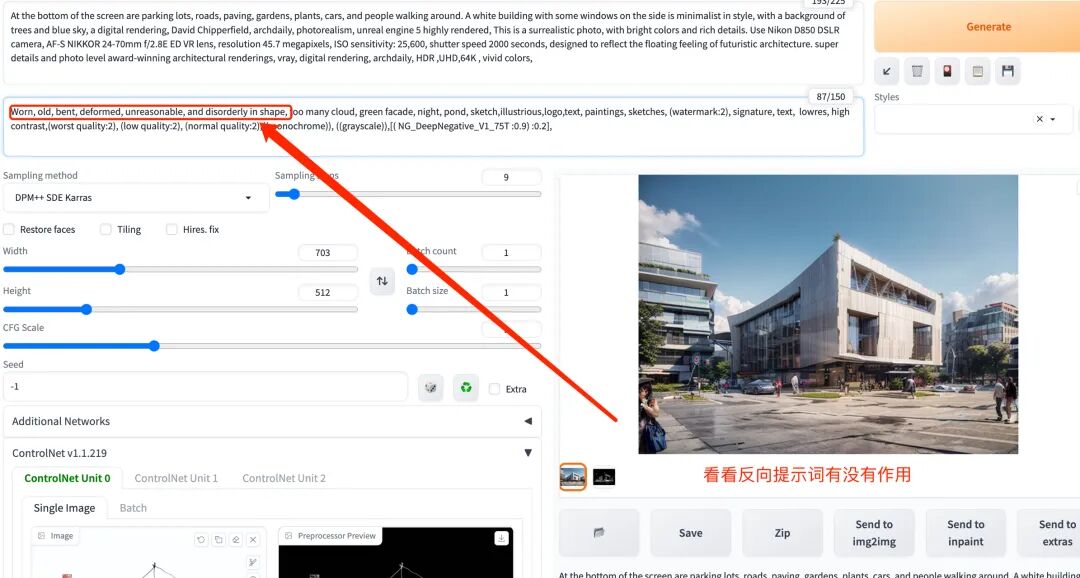Click the Width slider handle
Screen dimensions: 1080x578
(119, 269)
